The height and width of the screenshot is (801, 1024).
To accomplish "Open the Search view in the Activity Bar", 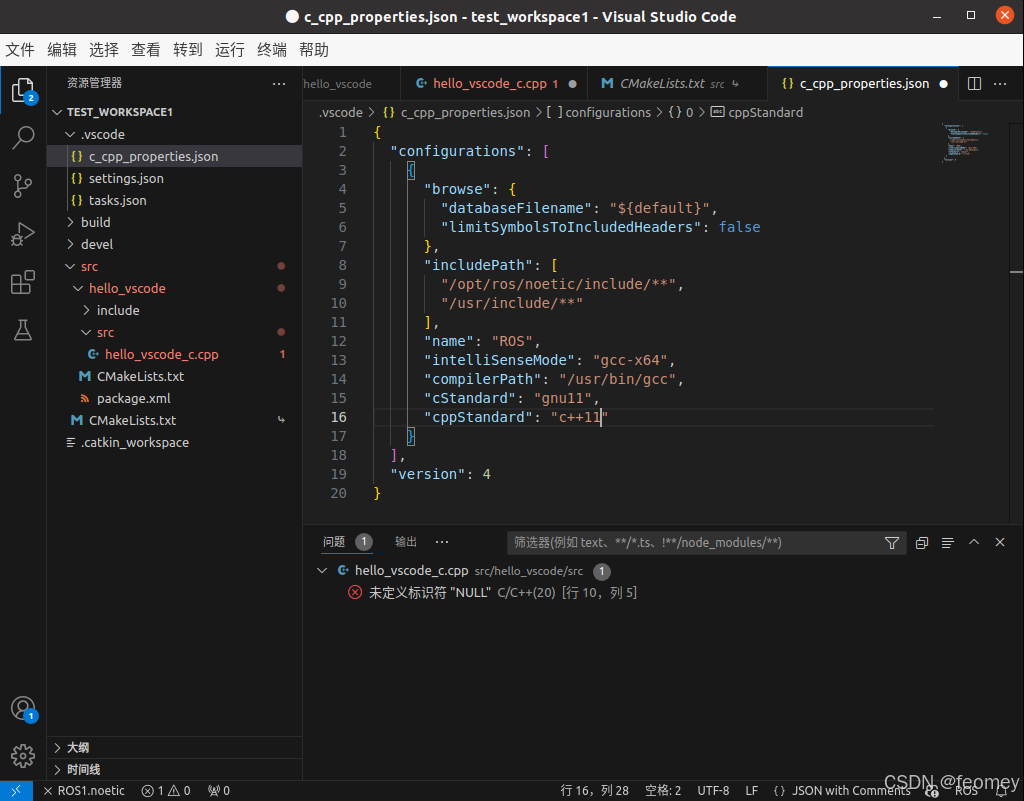I will click(x=23, y=138).
